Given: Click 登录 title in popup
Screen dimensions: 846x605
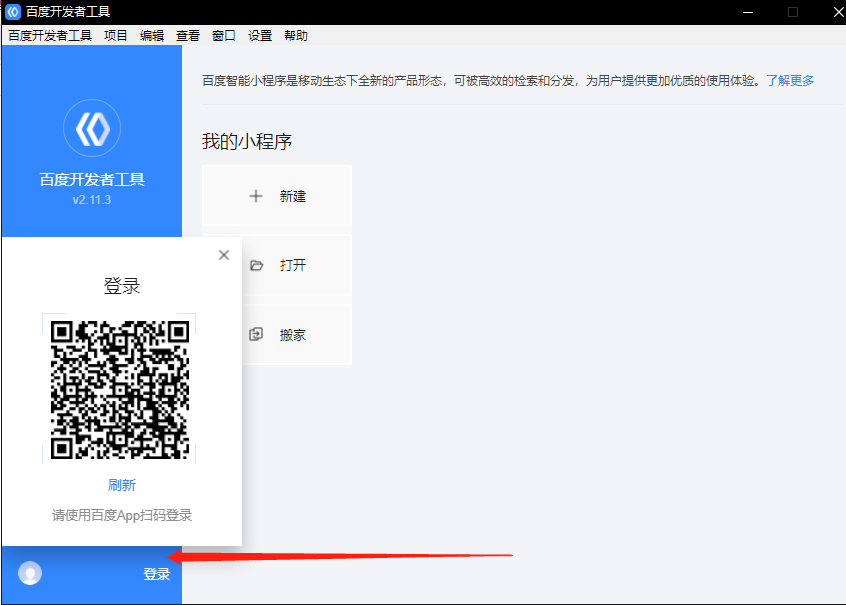Looking at the screenshot, I should [x=122, y=285].
